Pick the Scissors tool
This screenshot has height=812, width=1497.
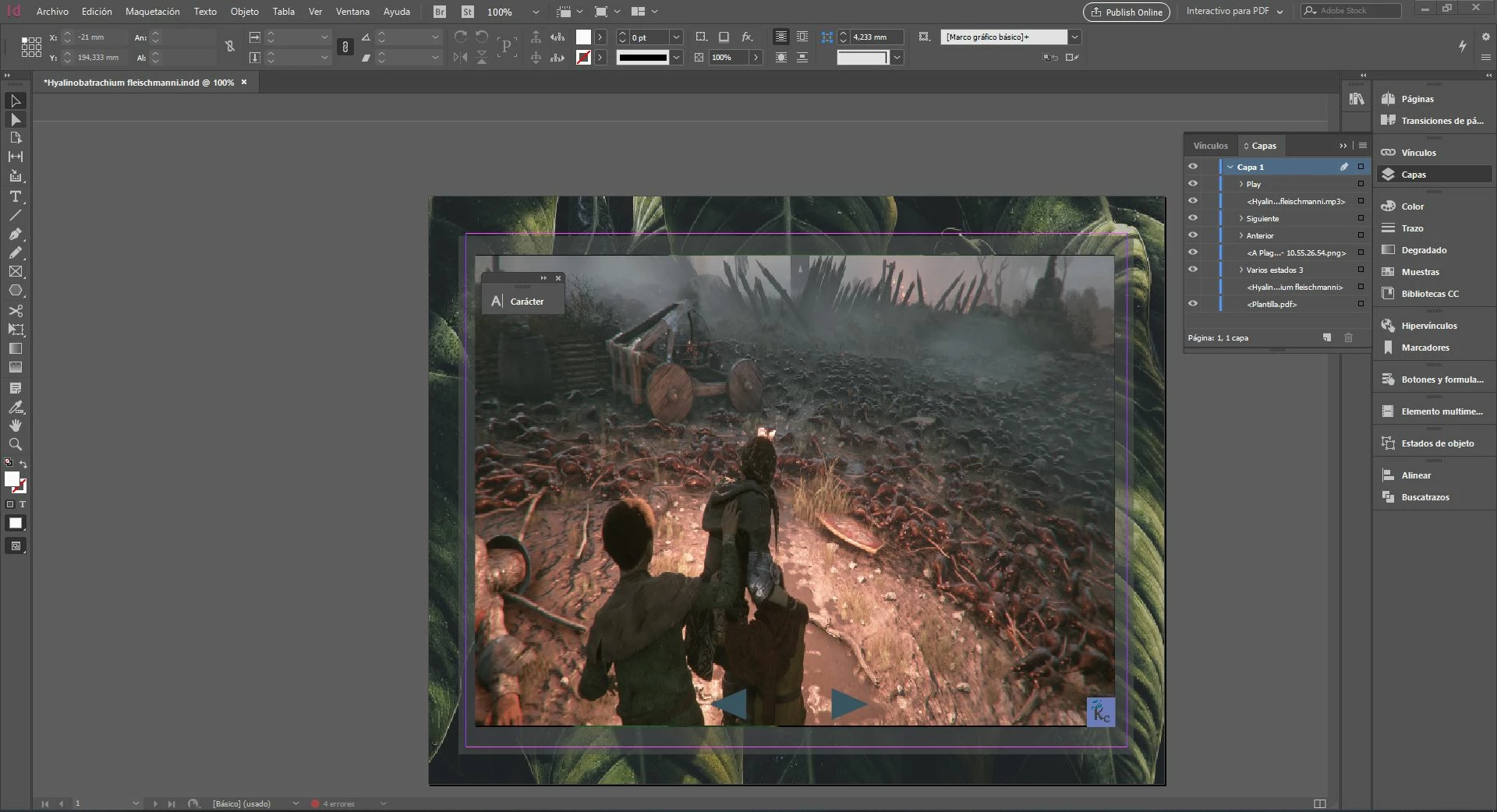(x=15, y=310)
